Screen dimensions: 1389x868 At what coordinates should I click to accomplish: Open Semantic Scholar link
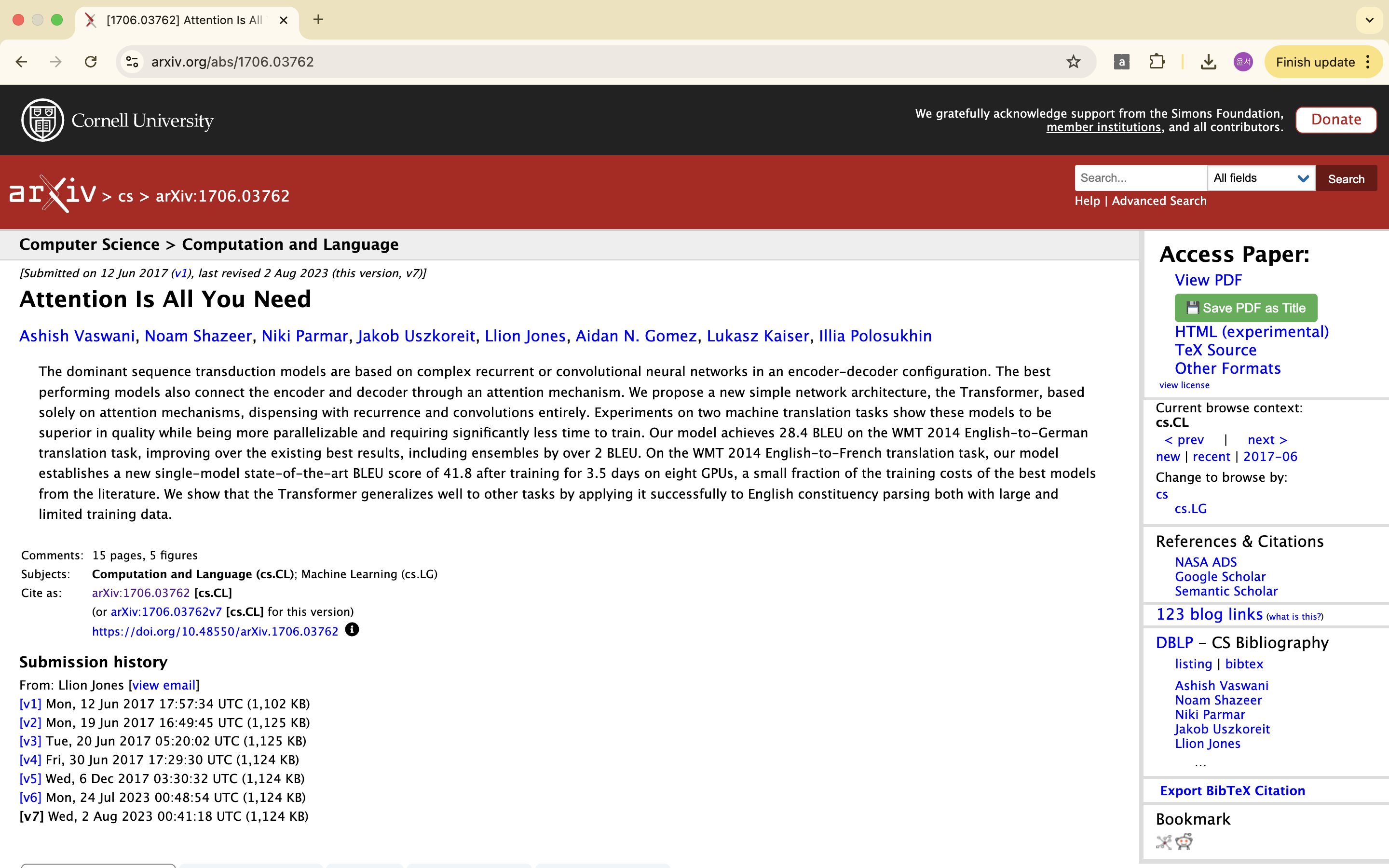(1226, 591)
